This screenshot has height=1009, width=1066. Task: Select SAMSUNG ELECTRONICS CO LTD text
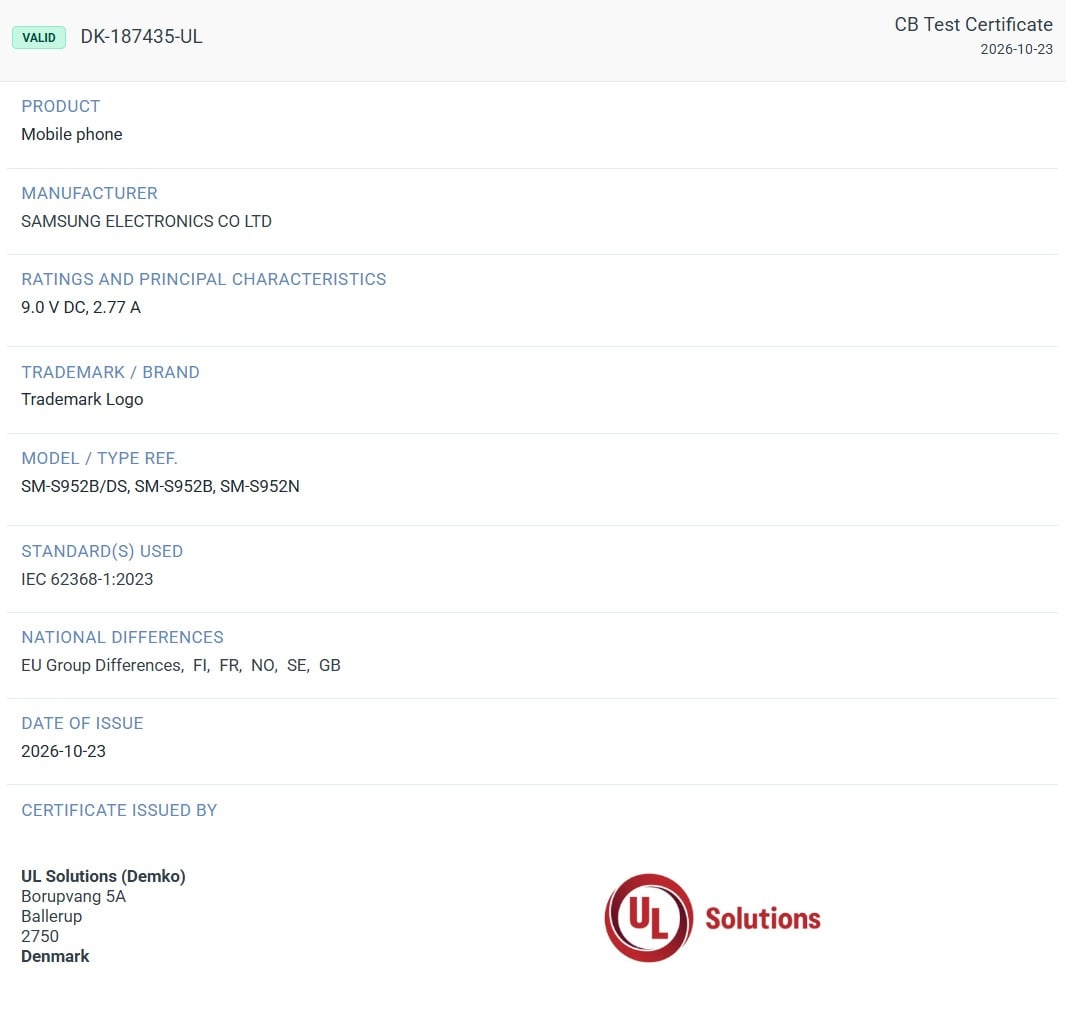click(x=146, y=221)
